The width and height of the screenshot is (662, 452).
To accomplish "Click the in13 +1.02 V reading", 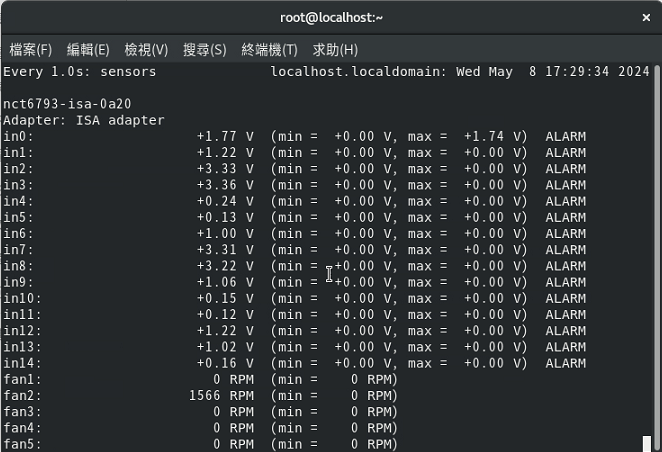I will [225, 347].
